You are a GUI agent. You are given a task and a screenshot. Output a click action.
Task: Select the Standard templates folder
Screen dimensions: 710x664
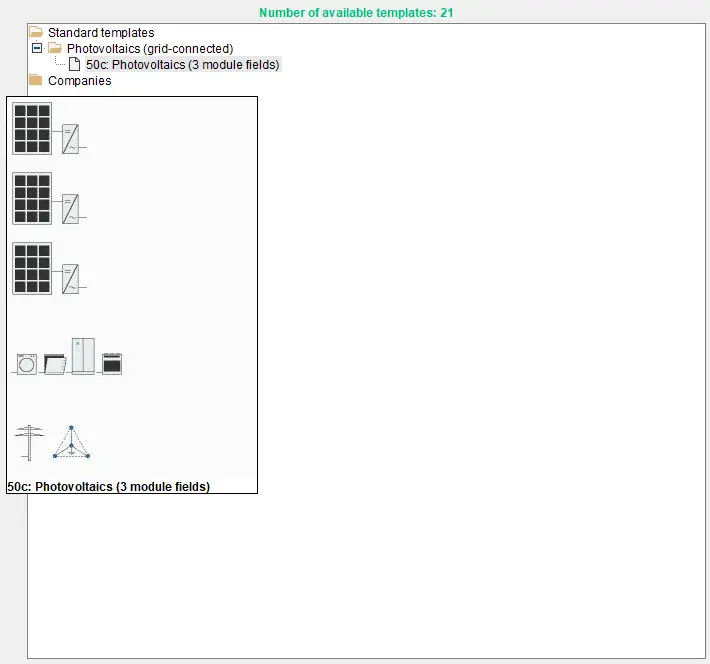click(101, 33)
